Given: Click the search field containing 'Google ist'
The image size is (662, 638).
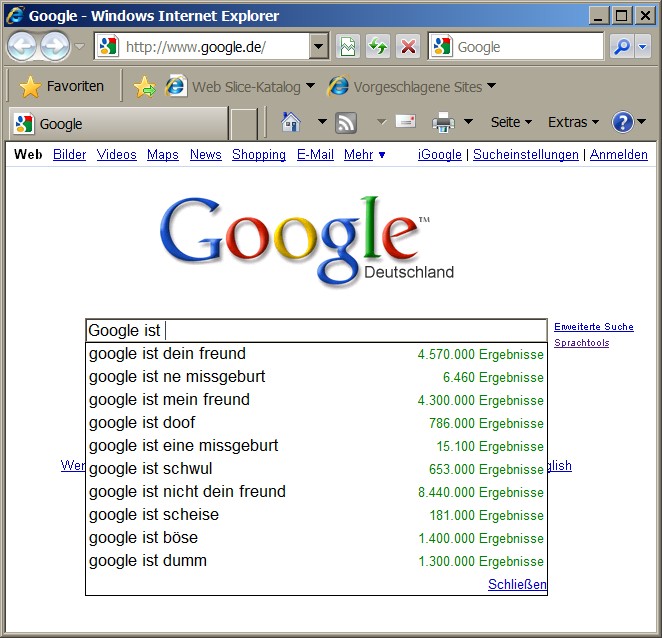Looking at the screenshot, I should pos(316,330).
